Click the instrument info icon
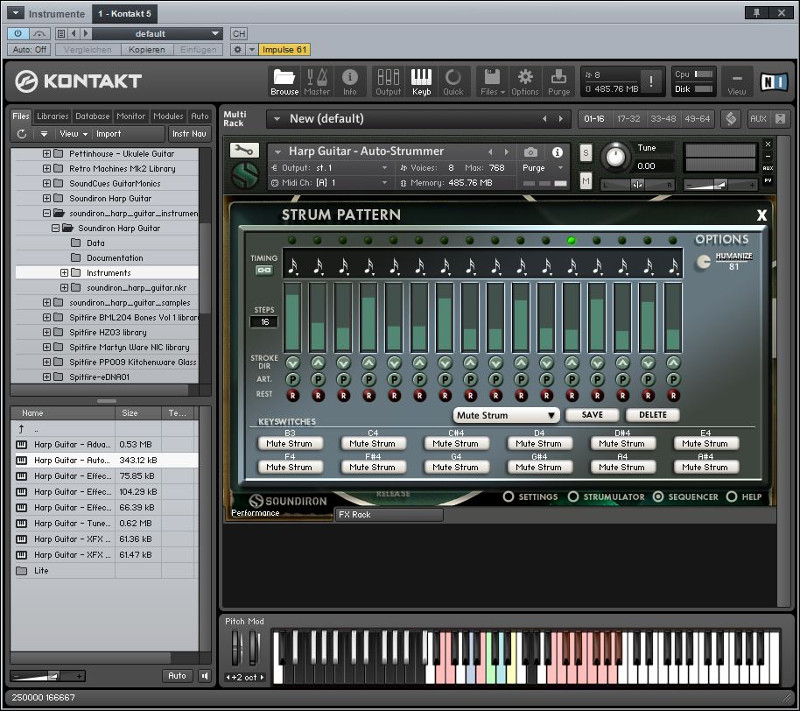This screenshot has width=800, height=711. pos(557,152)
